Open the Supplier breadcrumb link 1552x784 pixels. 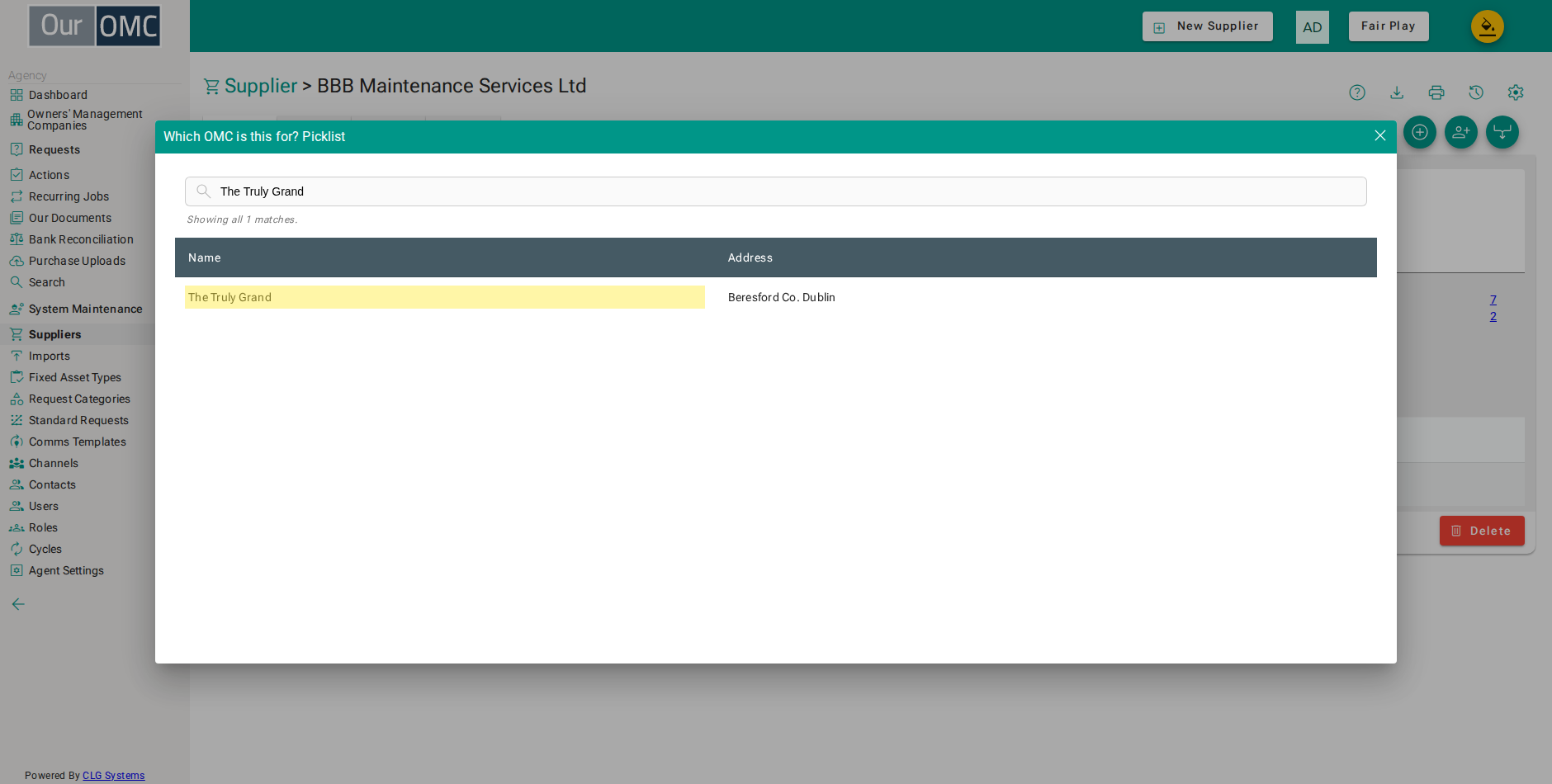click(x=260, y=86)
